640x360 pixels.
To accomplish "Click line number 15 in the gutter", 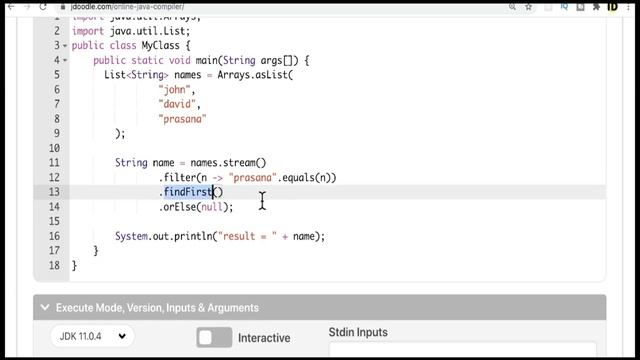I will [x=54, y=222].
